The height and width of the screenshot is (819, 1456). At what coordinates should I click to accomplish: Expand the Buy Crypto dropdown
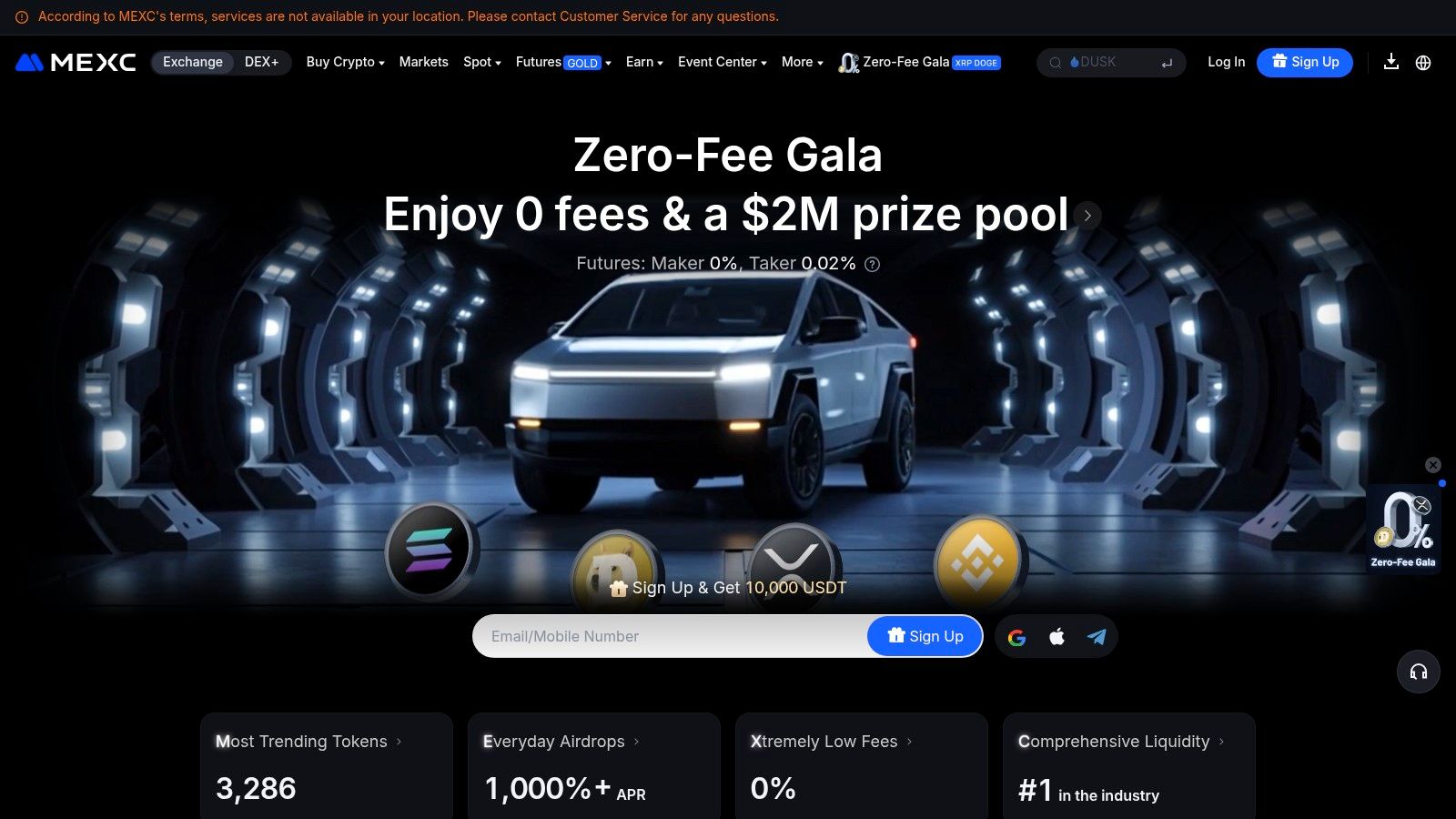point(345,62)
